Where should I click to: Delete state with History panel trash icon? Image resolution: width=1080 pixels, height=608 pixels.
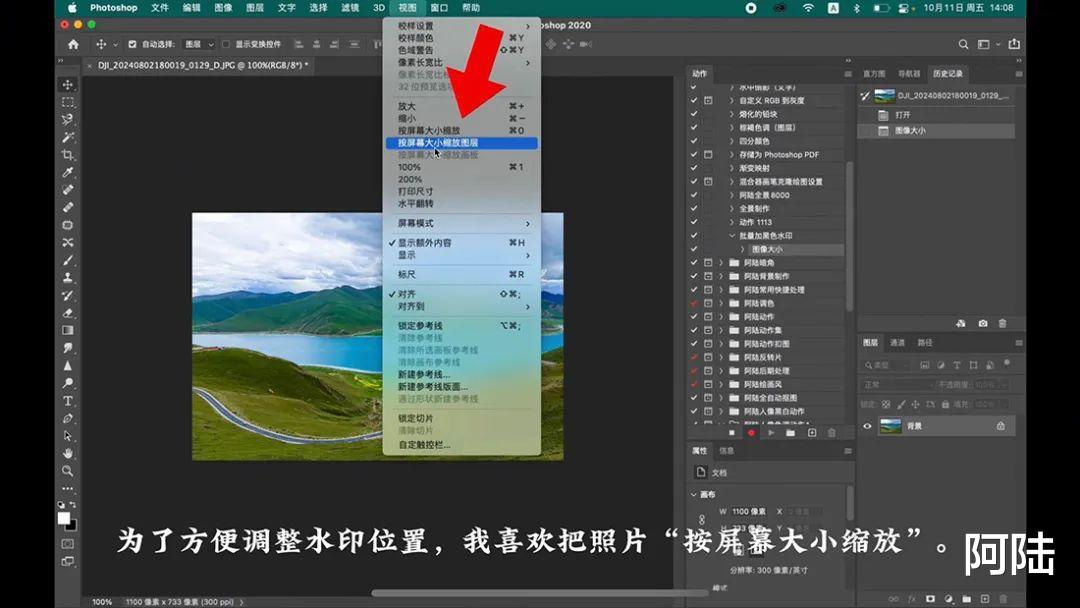[x=1002, y=324]
